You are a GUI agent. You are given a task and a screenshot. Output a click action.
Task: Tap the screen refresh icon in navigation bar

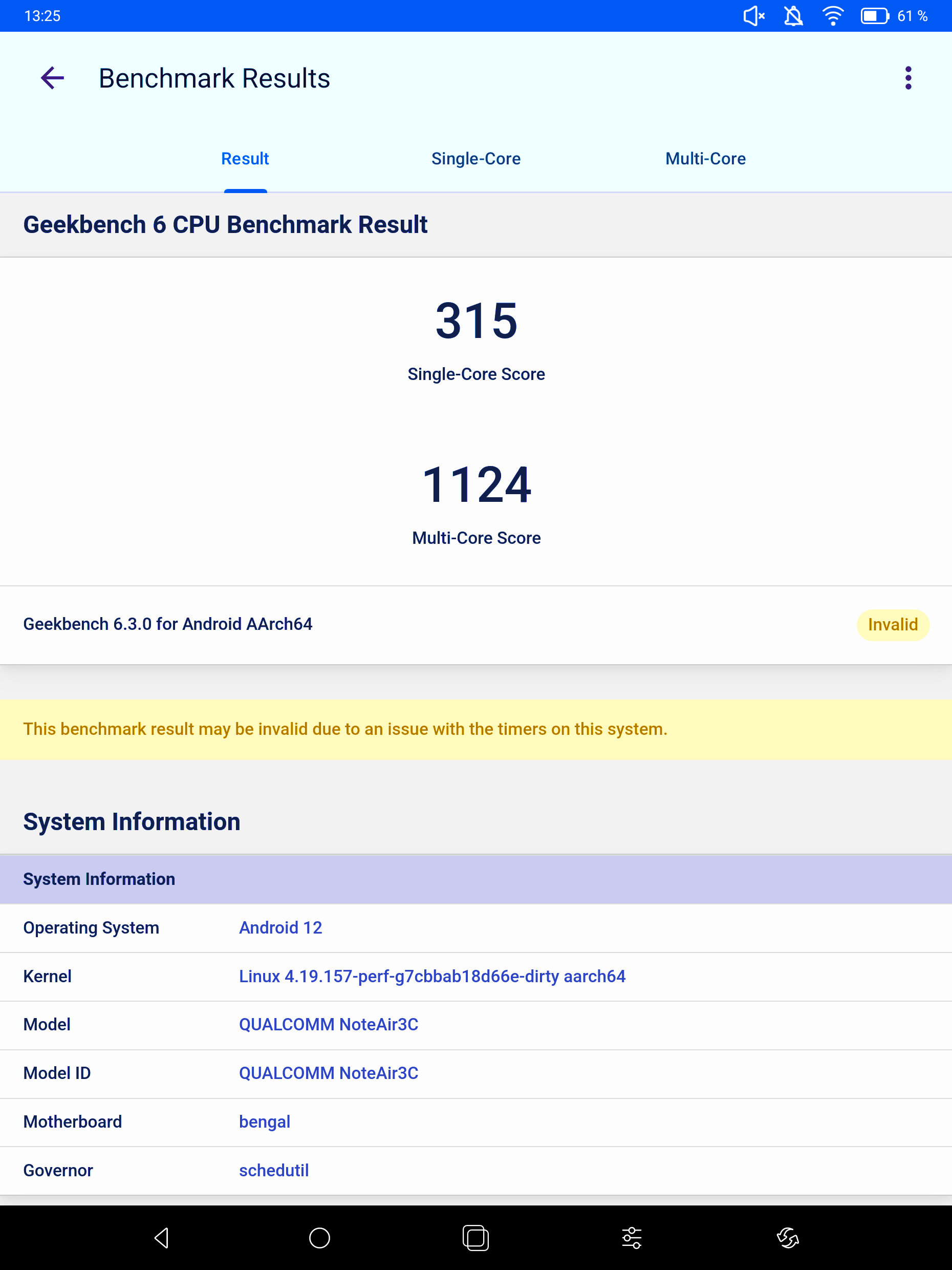[x=787, y=1237]
